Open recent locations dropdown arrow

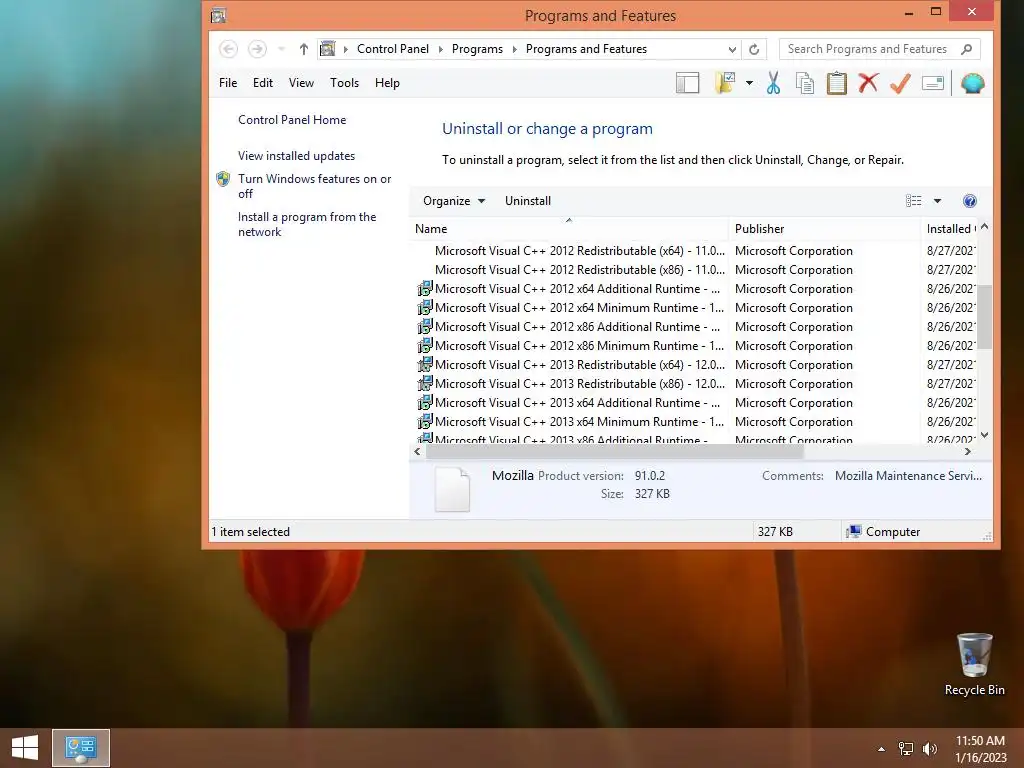point(281,49)
